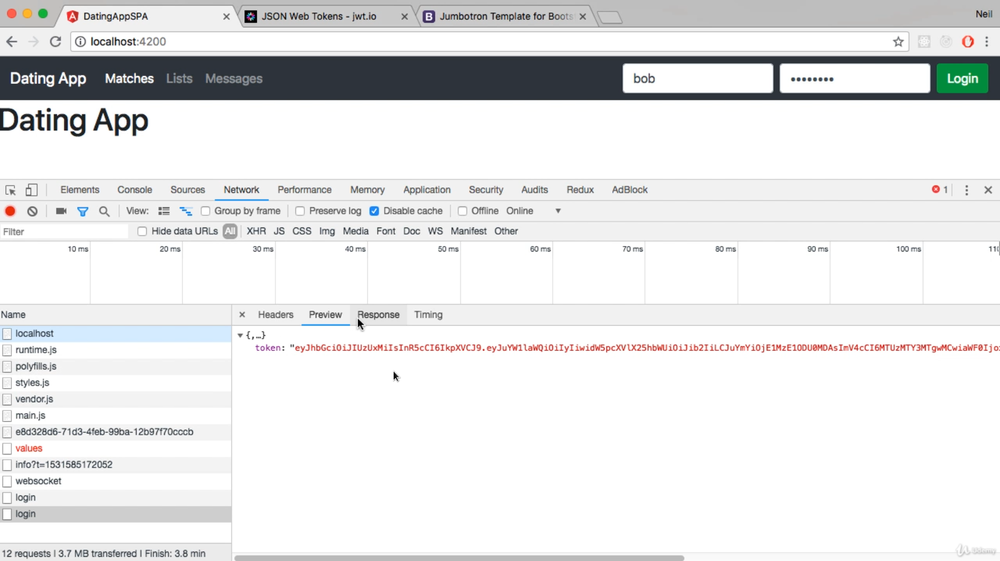
Task: Activate the inspect element picker icon
Action: tap(10, 190)
